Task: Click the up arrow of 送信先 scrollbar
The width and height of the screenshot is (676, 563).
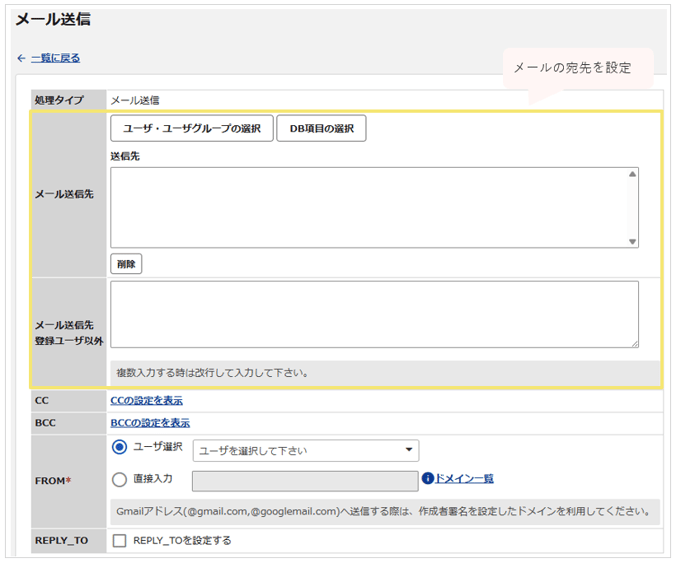Action: [632, 174]
